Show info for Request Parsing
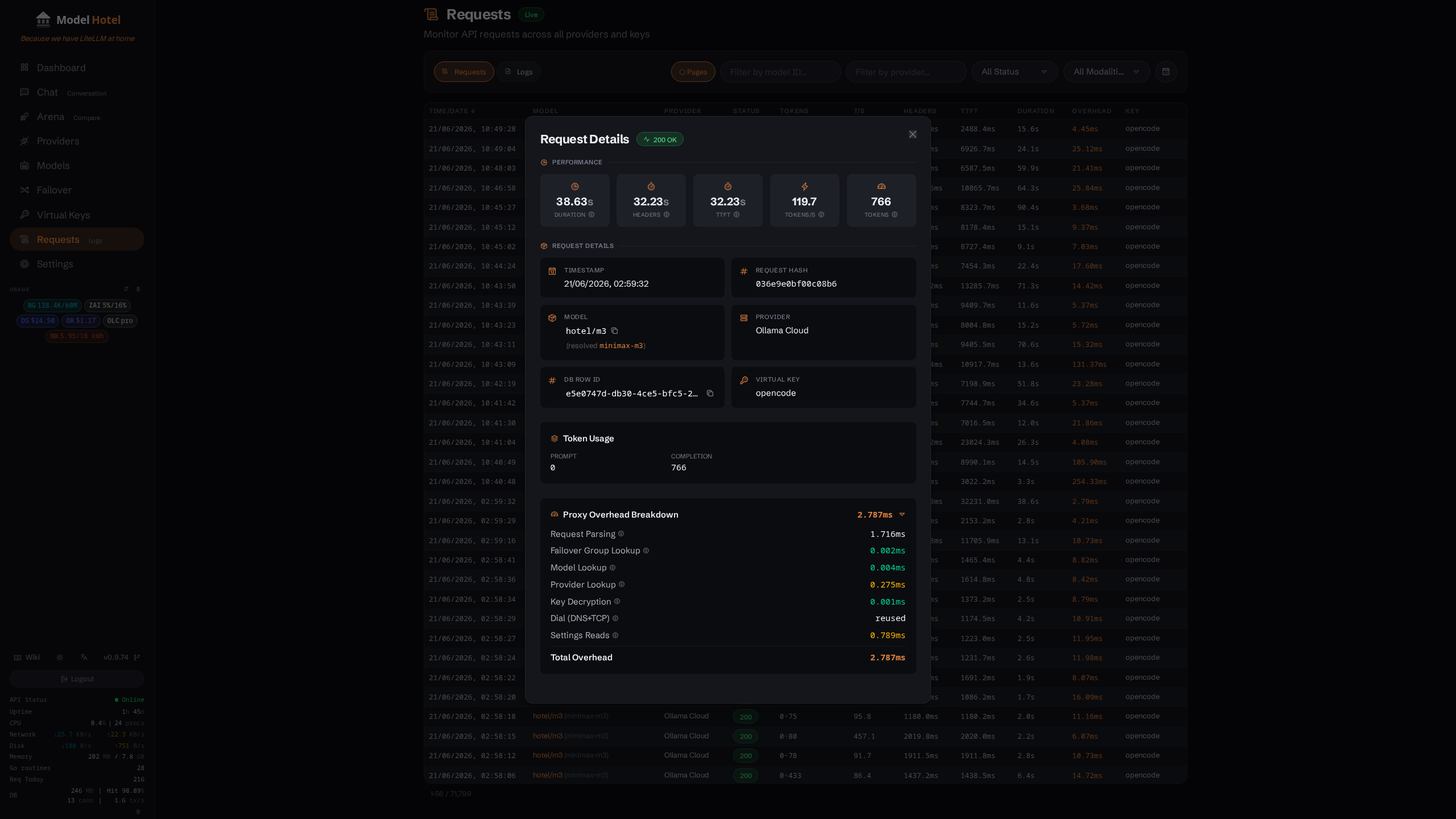 pyautogui.click(x=621, y=533)
